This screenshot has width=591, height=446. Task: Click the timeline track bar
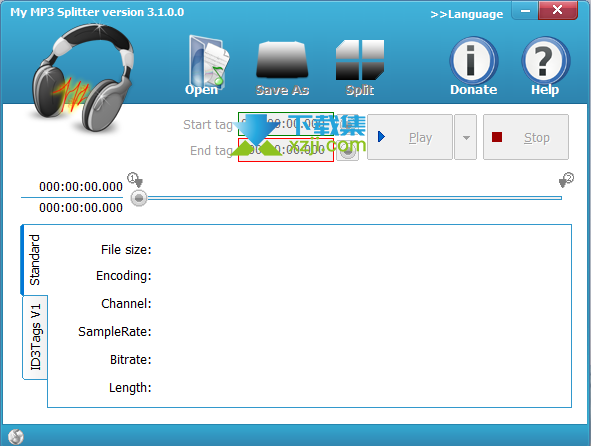coord(355,198)
